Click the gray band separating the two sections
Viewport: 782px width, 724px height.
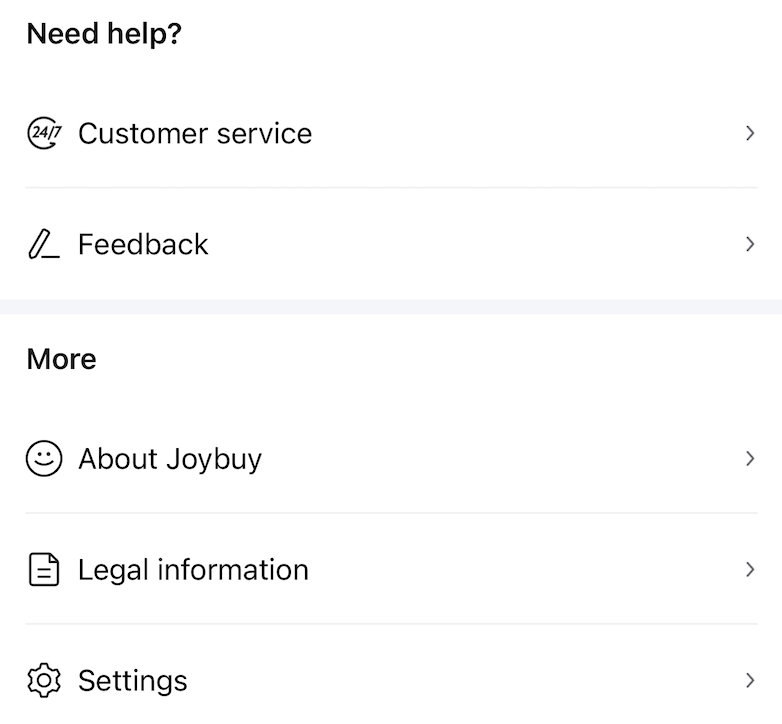coord(391,306)
